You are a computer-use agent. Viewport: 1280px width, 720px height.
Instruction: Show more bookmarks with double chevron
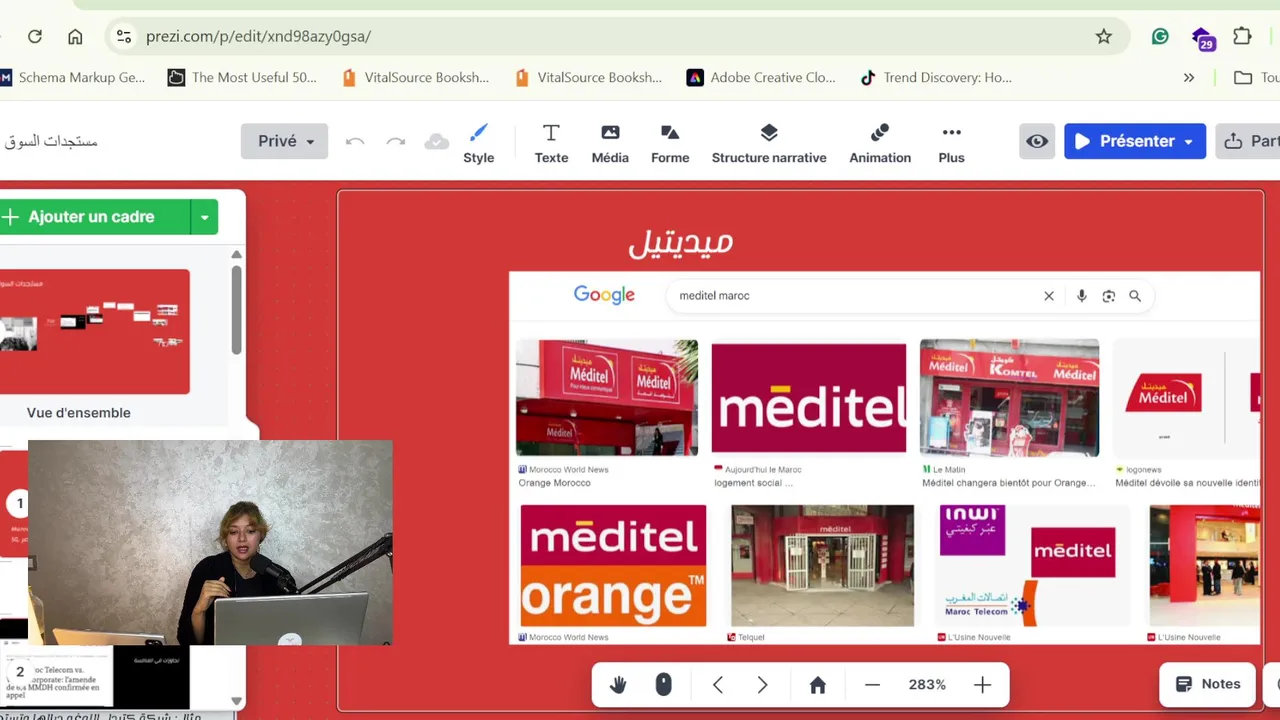pos(1189,77)
